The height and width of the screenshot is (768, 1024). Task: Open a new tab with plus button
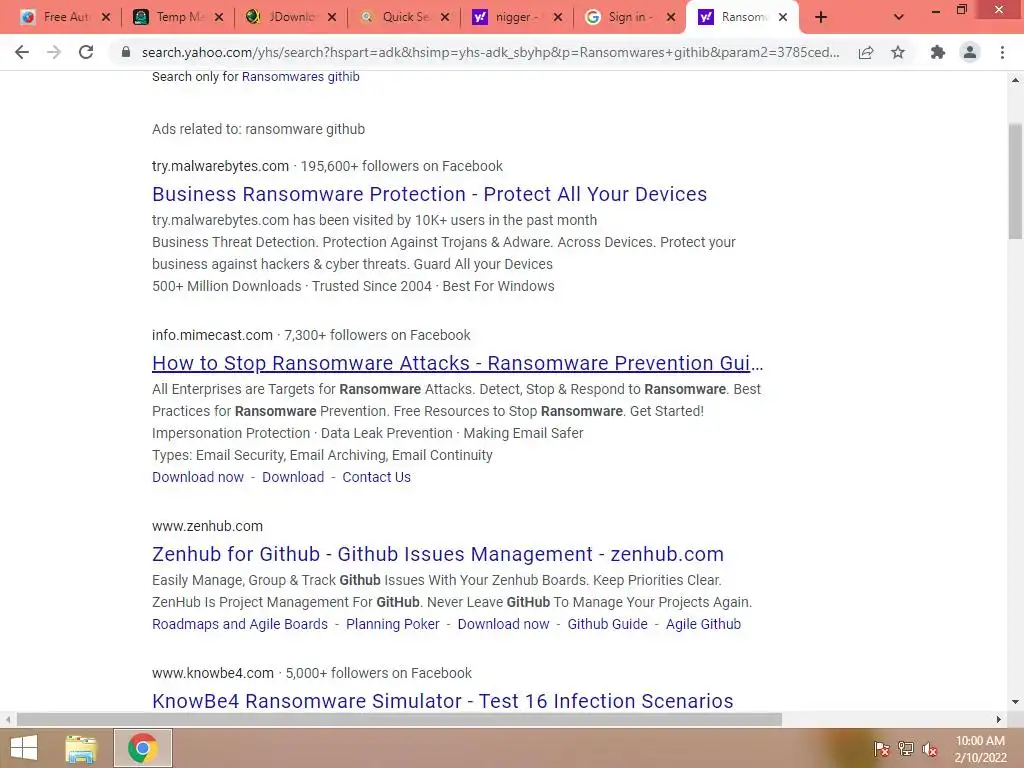click(x=821, y=18)
